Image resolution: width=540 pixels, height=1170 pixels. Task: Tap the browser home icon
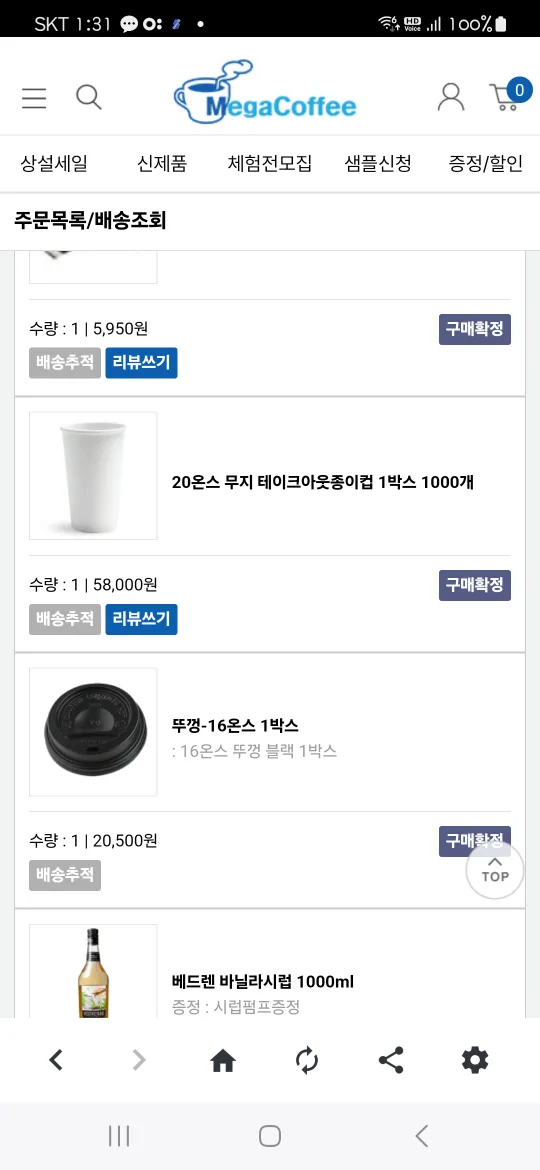pos(223,1060)
